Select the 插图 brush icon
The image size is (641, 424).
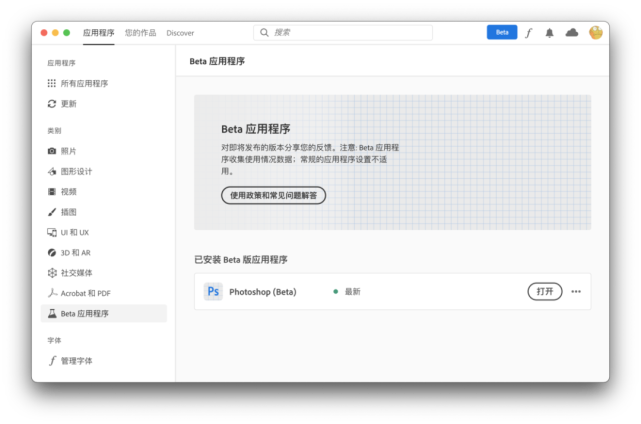coord(52,212)
